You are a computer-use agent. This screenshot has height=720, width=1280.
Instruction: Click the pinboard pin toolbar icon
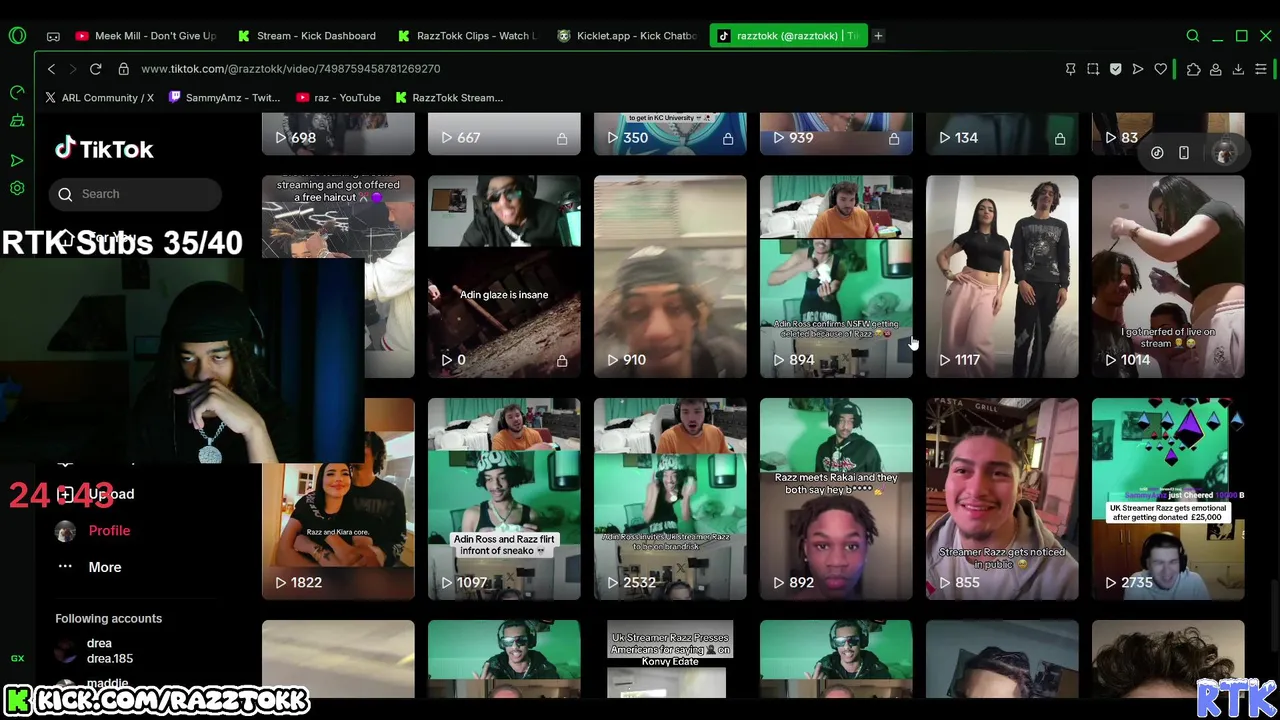tap(1070, 69)
